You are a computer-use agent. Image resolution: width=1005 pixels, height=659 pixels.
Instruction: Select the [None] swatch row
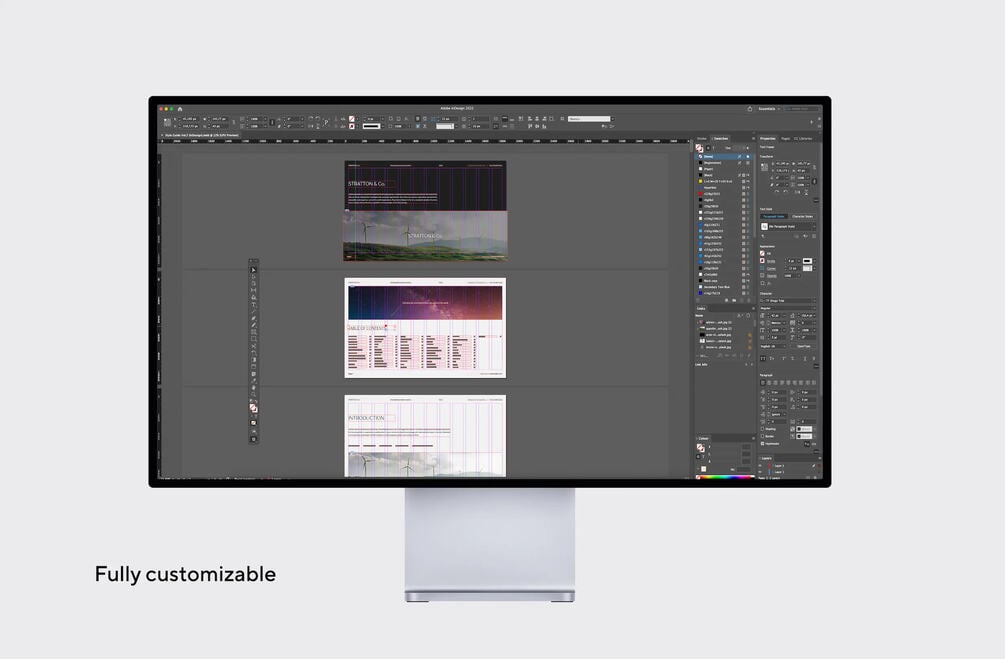coord(723,156)
